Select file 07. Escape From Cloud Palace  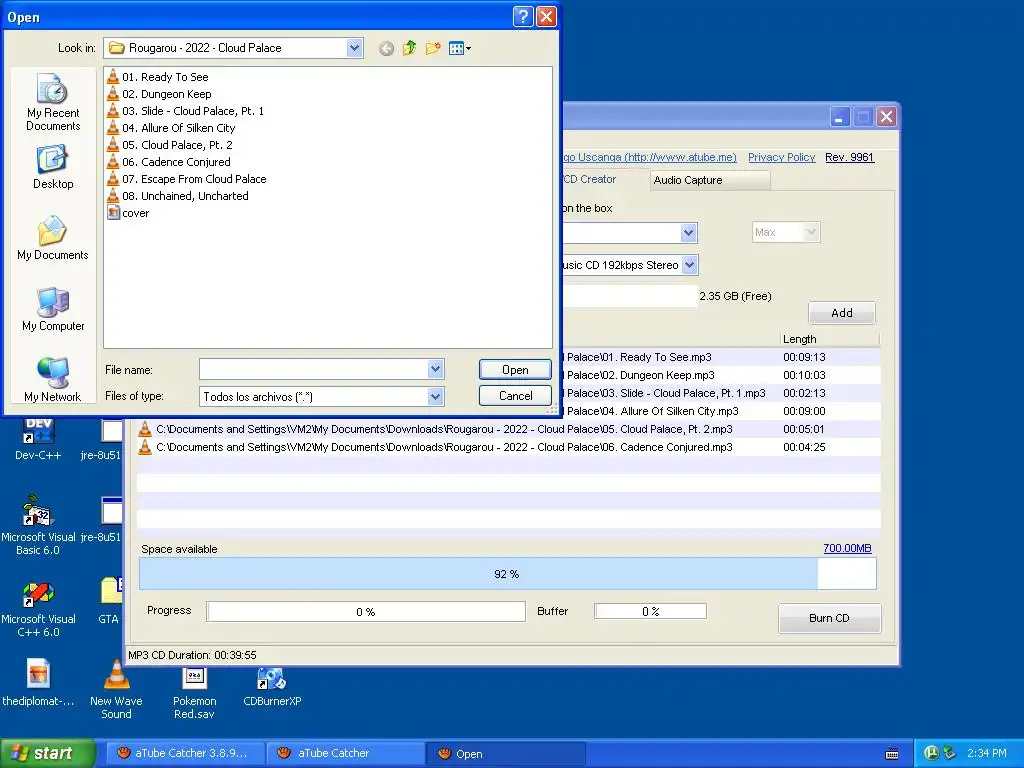tap(187, 179)
